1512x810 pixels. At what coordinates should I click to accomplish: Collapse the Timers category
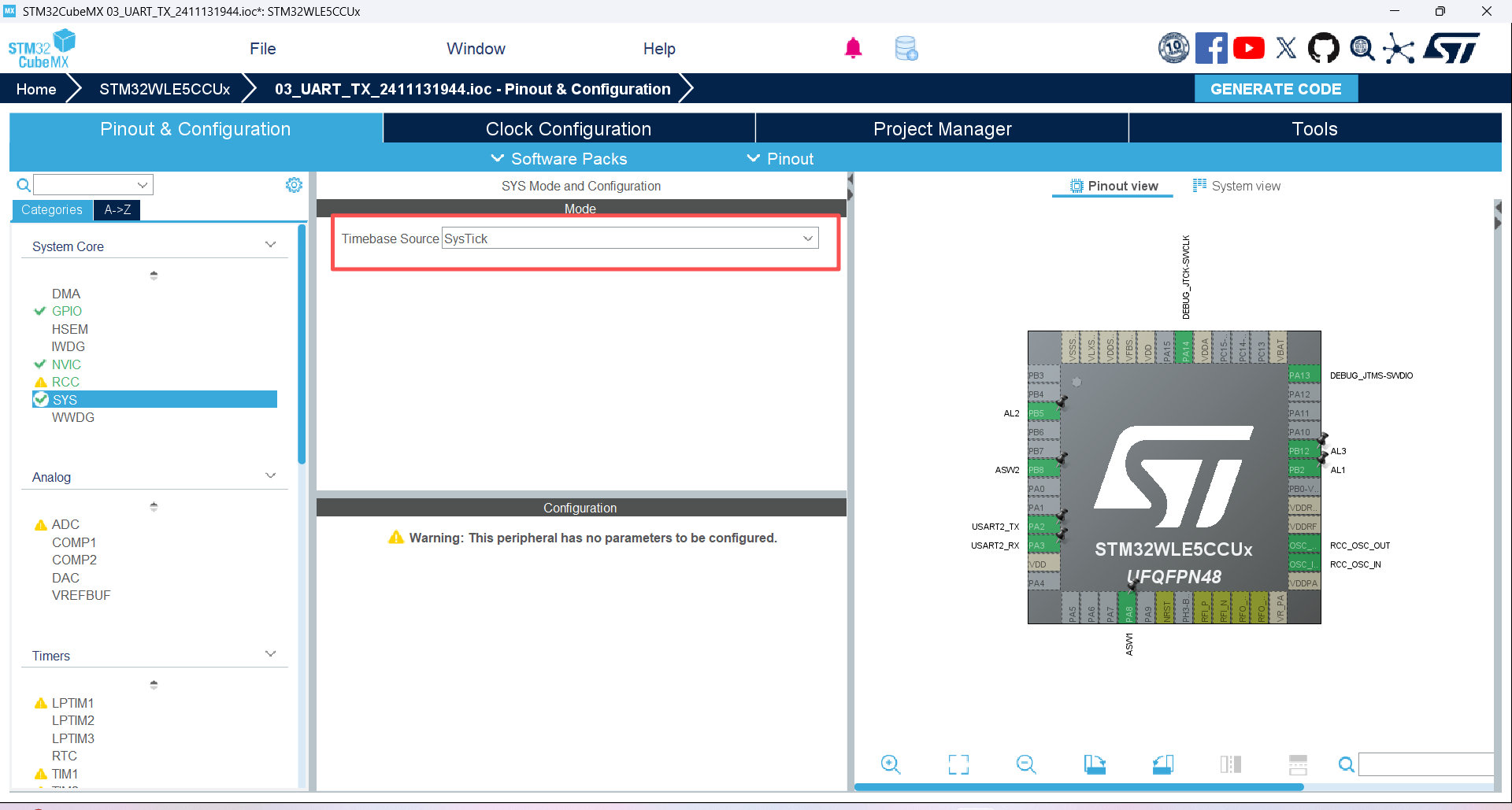tap(270, 654)
